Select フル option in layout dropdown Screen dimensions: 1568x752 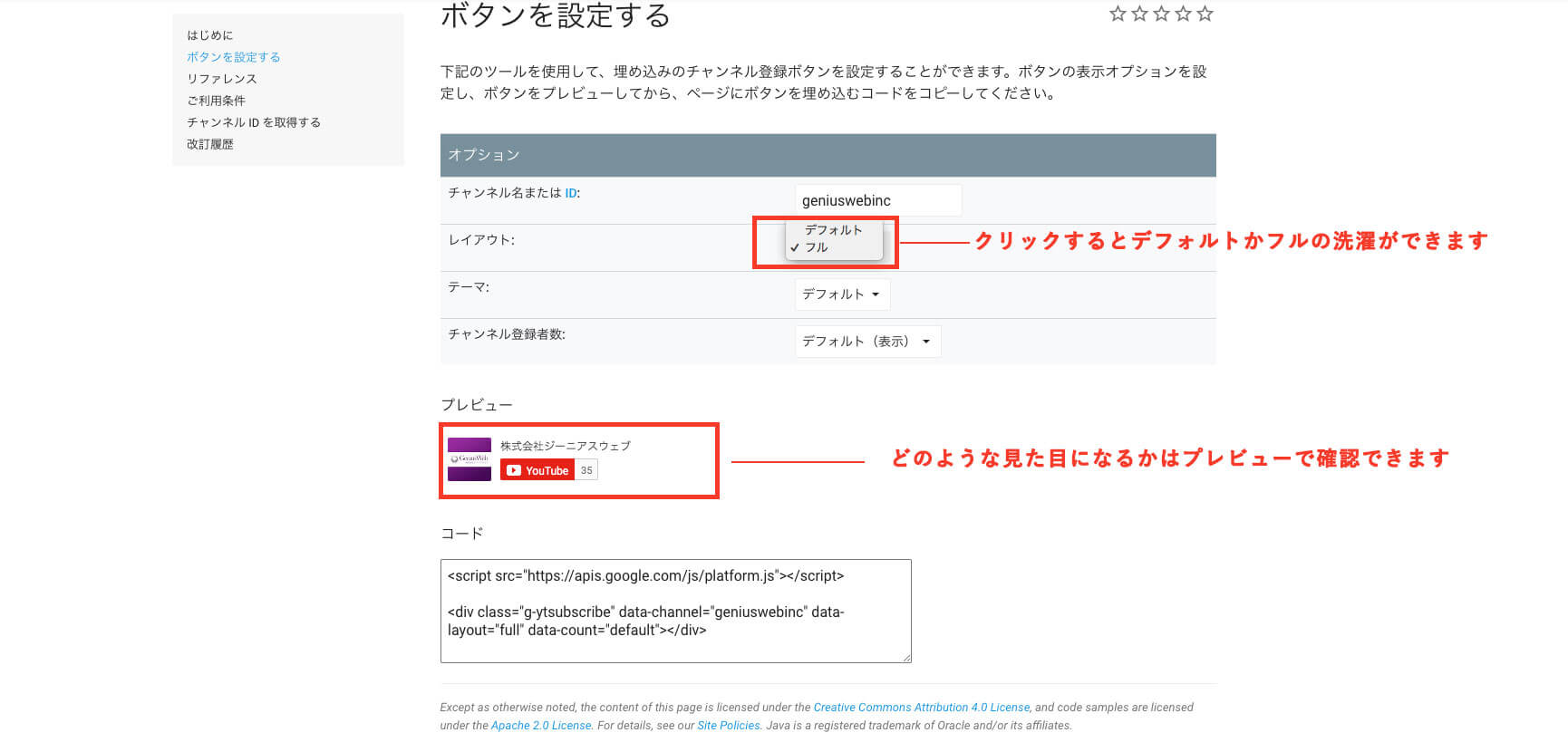tap(834, 247)
